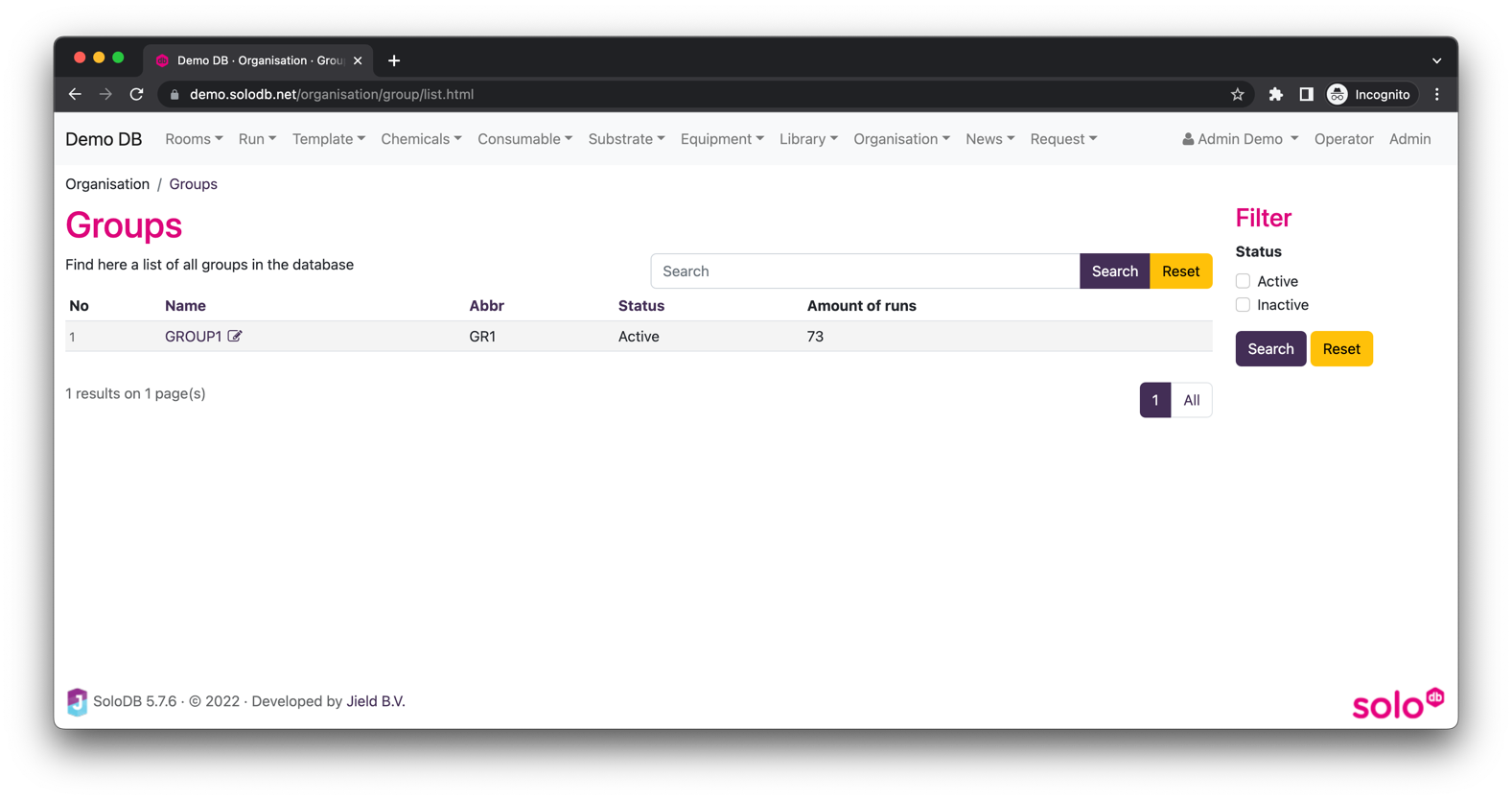The height and width of the screenshot is (800, 1512).
Task: Click the Jield J logo in footer
Action: click(77, 701)
